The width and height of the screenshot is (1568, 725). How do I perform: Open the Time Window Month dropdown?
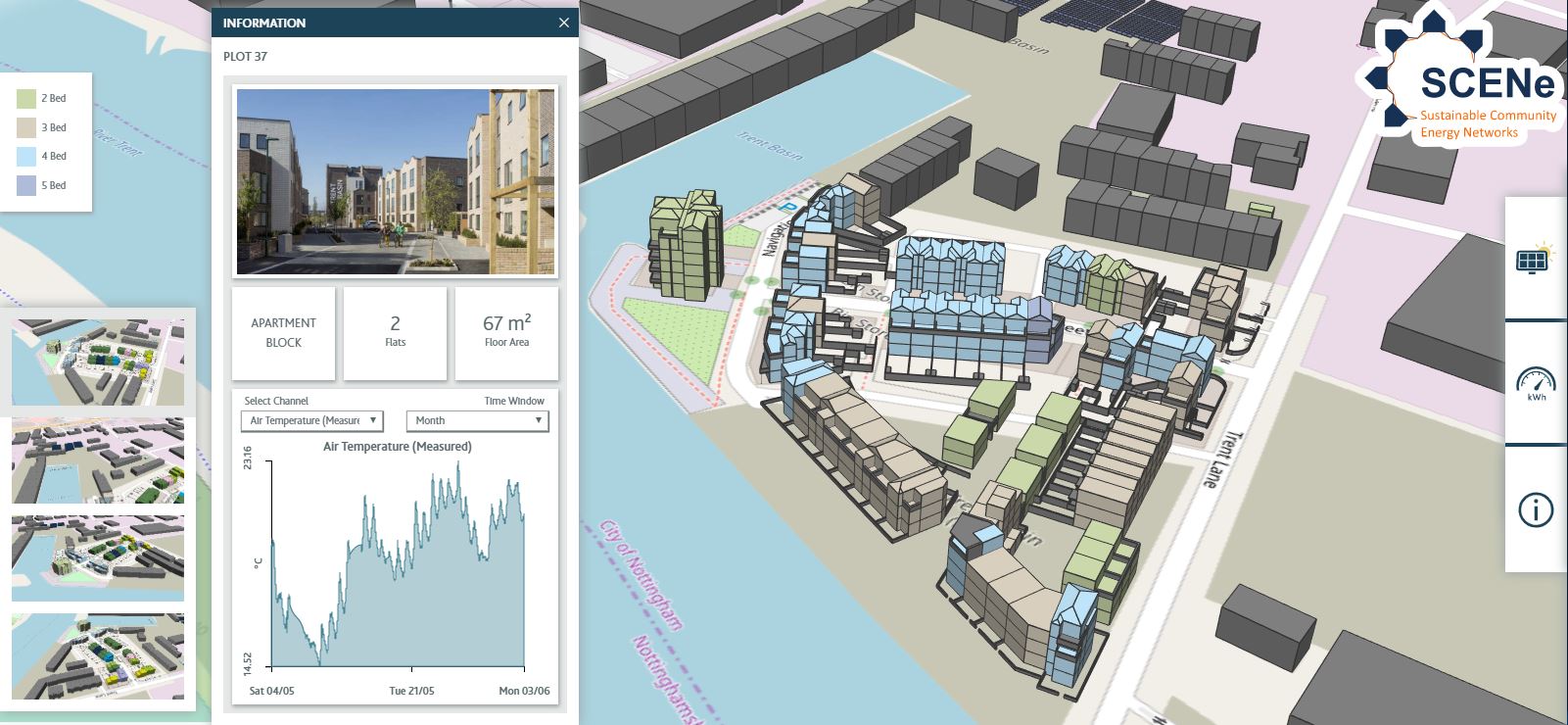pos(477,420)
